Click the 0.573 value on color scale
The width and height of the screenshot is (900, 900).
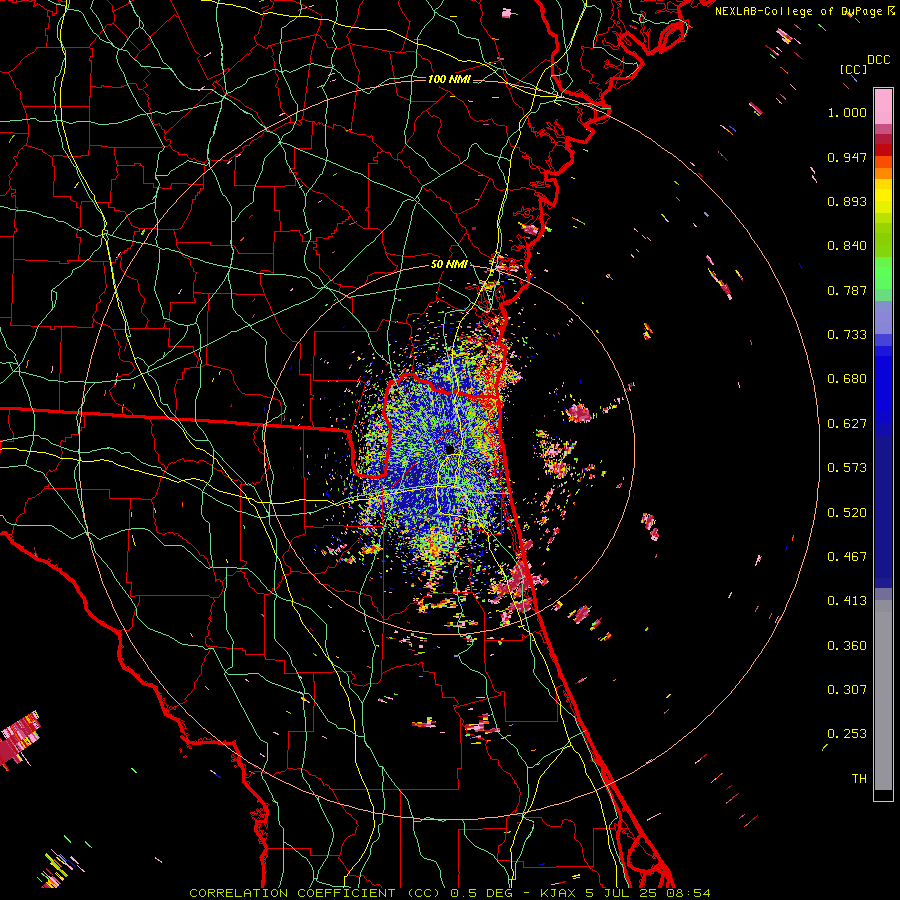(x=847, y=468)
